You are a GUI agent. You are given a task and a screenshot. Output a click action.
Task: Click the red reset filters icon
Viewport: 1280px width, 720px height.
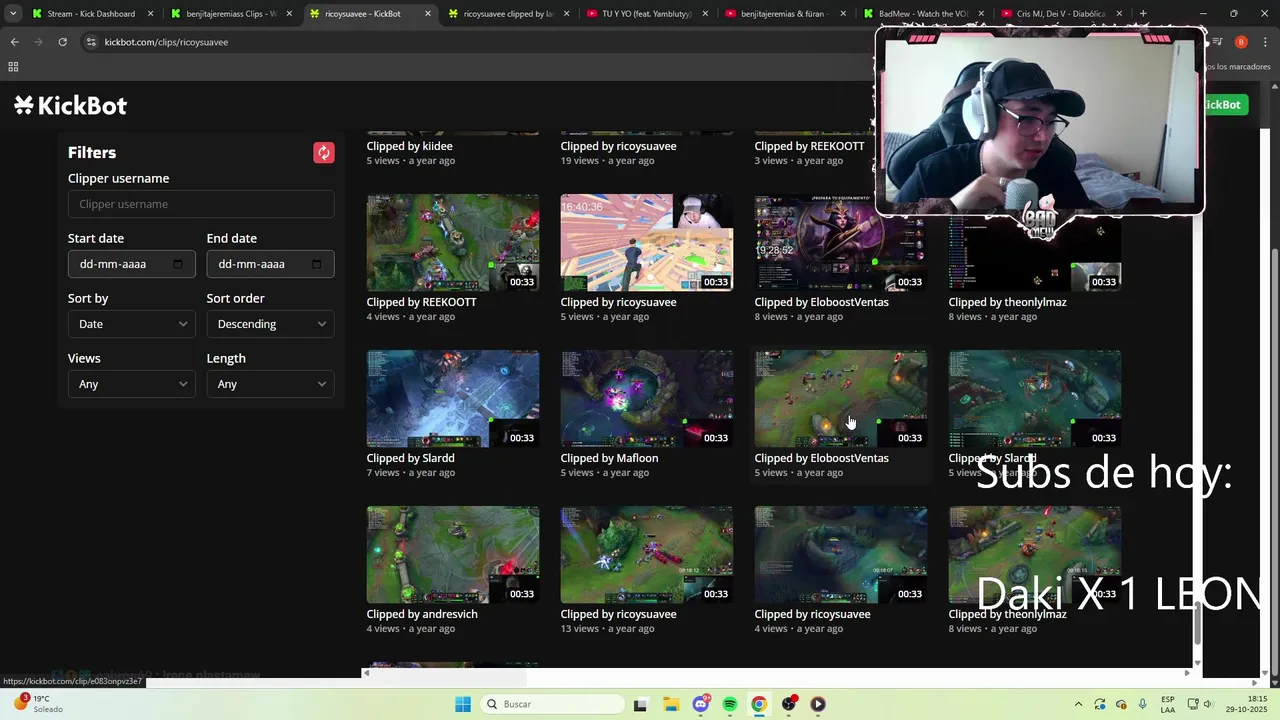[x=323, y=153]
